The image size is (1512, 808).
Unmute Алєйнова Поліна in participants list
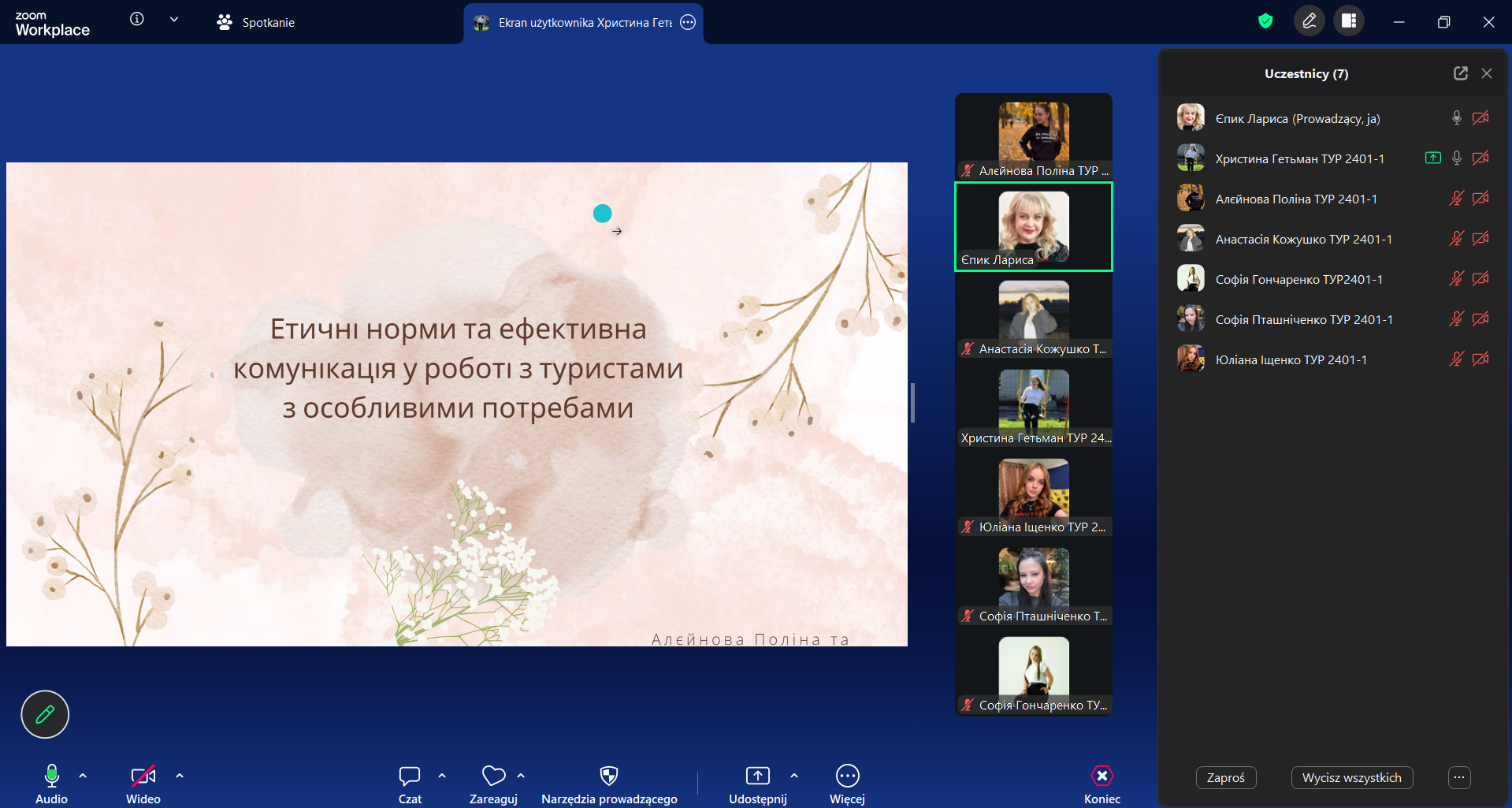(1456, 199)
